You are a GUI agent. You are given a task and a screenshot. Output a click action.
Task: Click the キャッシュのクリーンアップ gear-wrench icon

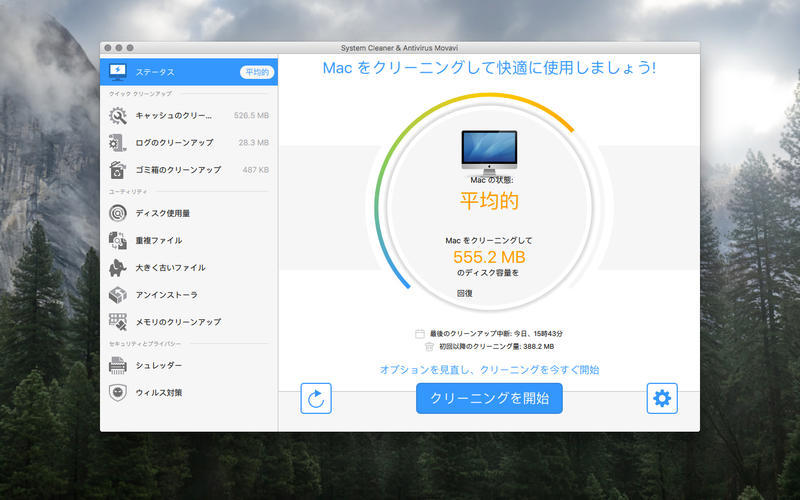click(x=118, y=116)
